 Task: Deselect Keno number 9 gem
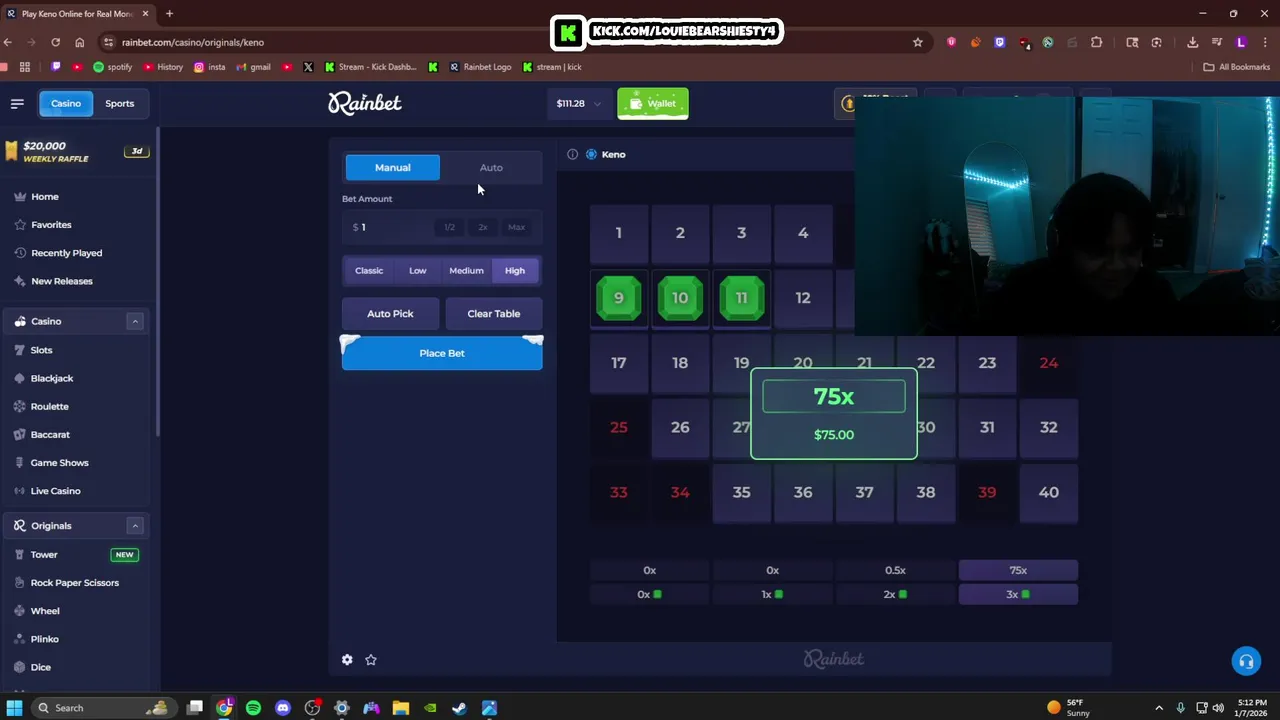(x=619, y=298)
